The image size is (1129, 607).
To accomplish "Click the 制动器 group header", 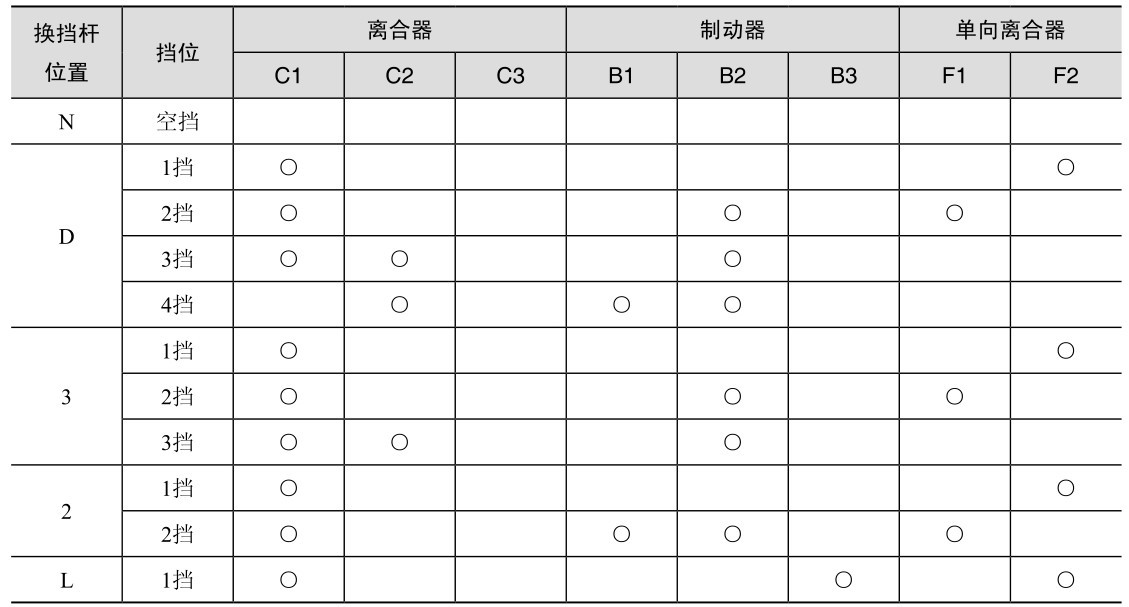I will (x=732, y=31).
